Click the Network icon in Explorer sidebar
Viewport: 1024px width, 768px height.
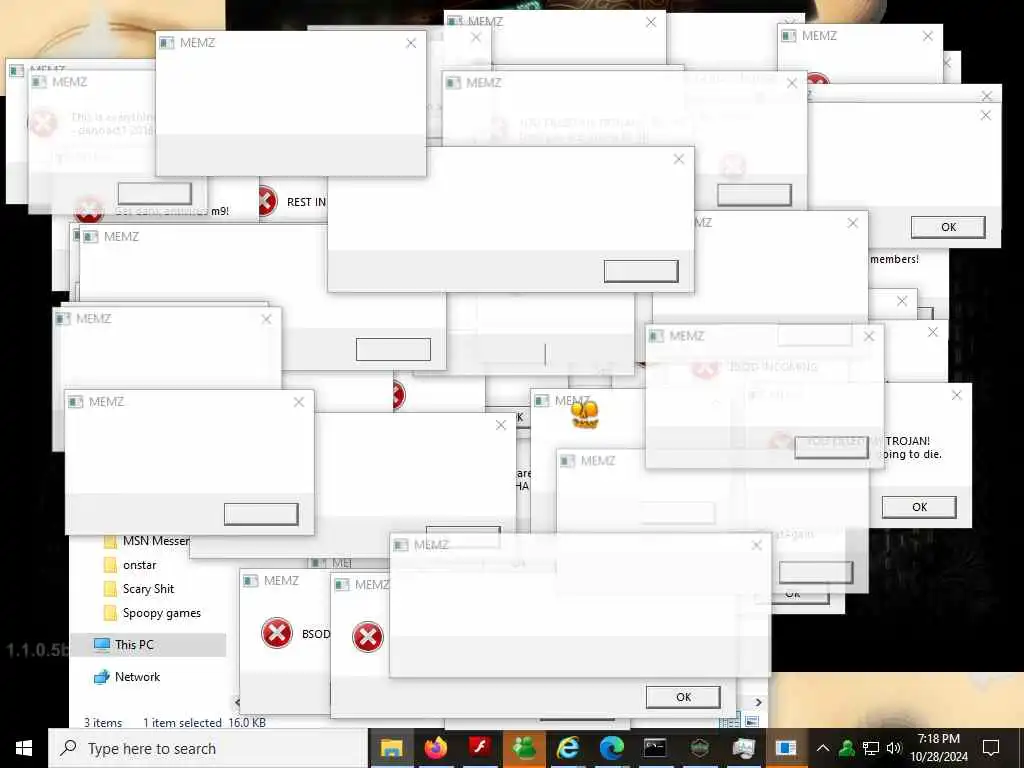point(101,677)
